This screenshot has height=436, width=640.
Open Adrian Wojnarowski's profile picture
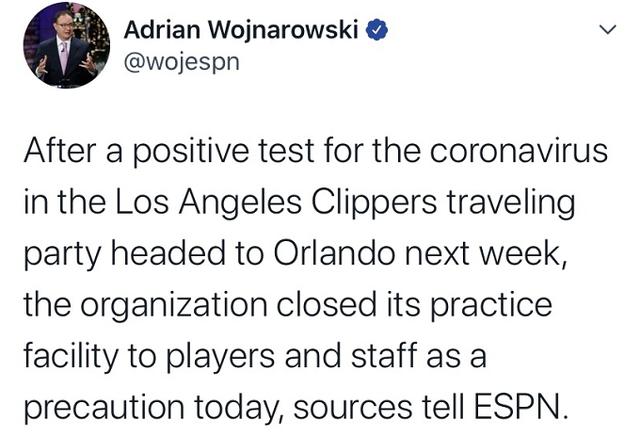[67, 45]
